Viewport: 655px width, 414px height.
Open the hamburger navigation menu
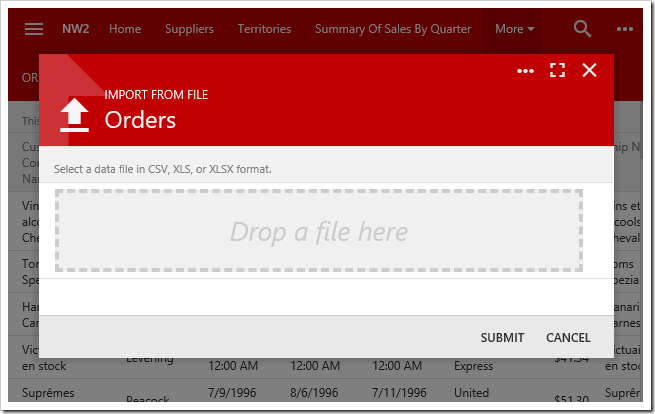(34, 29)
